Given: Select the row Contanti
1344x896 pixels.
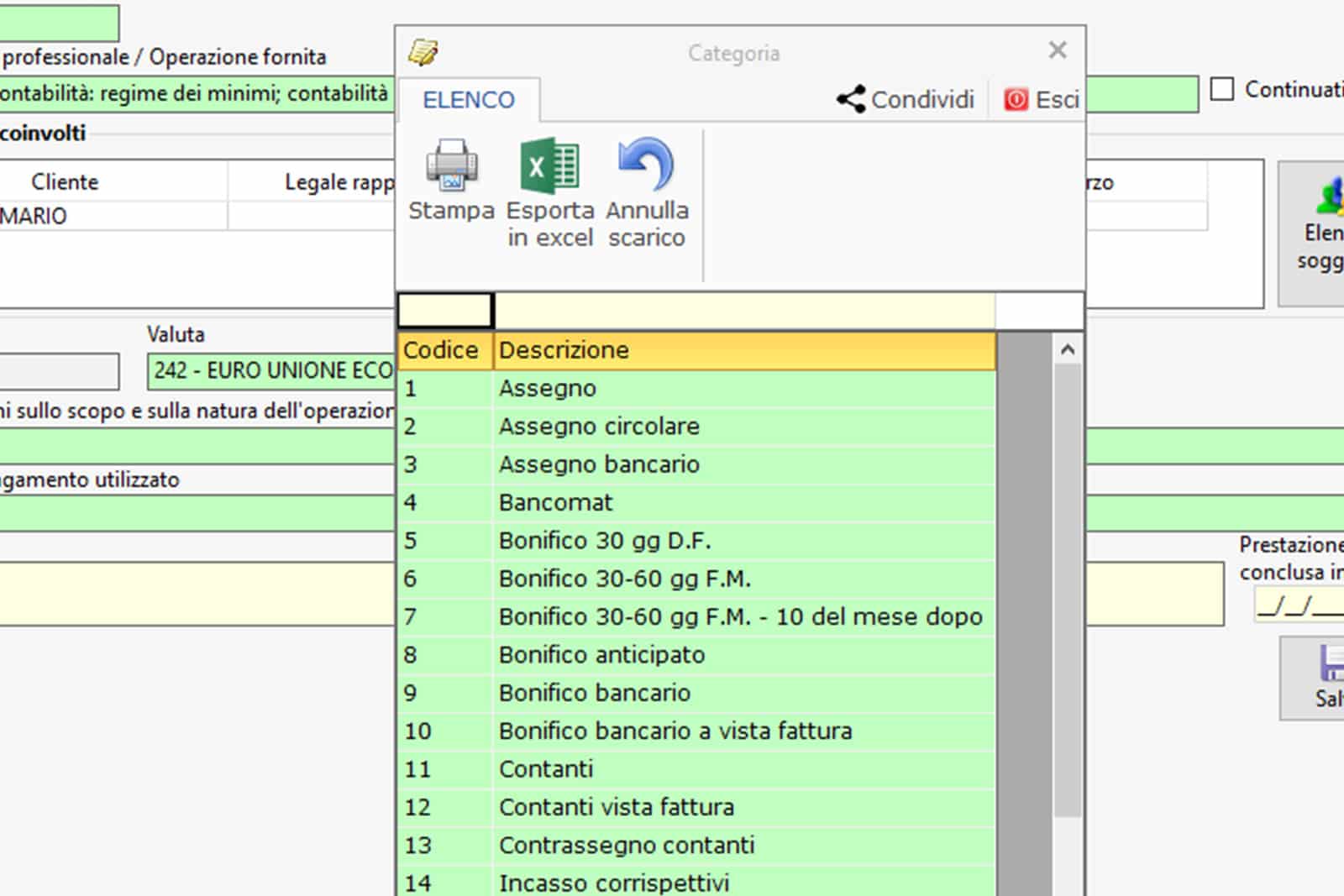Looking at the screenshot, I should click(696, 769).
